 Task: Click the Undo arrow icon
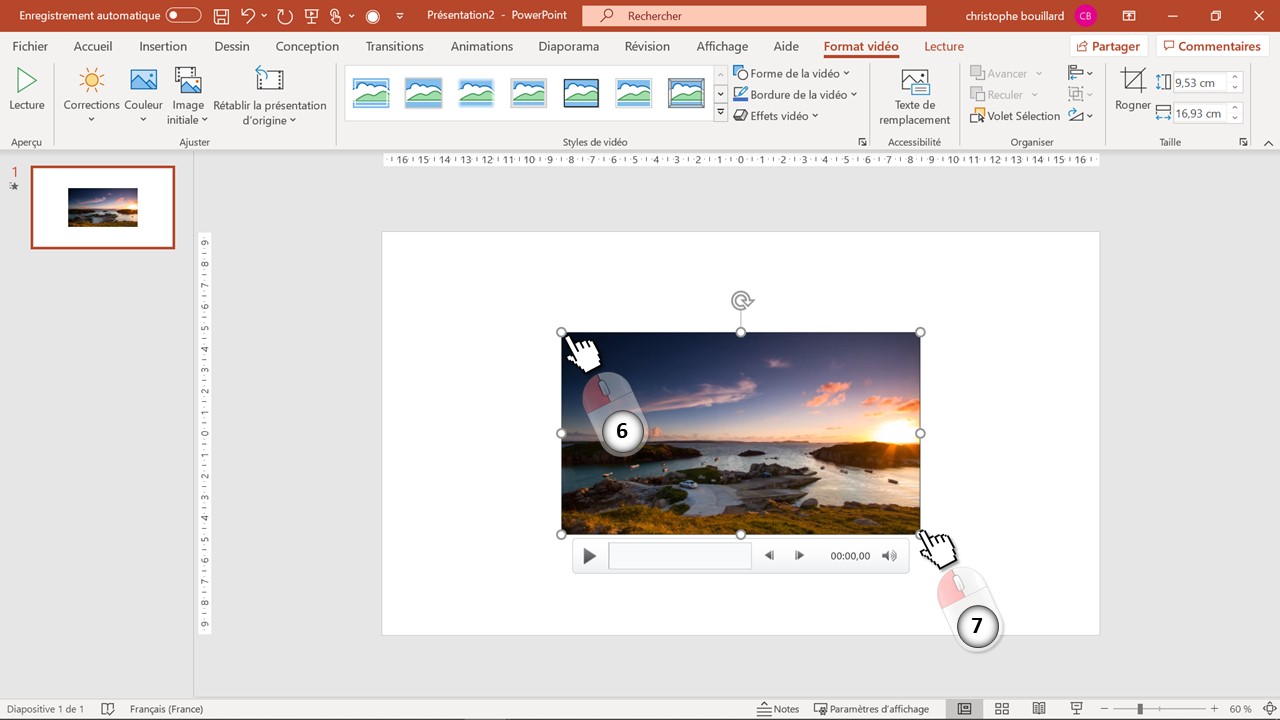pos(248,16)
